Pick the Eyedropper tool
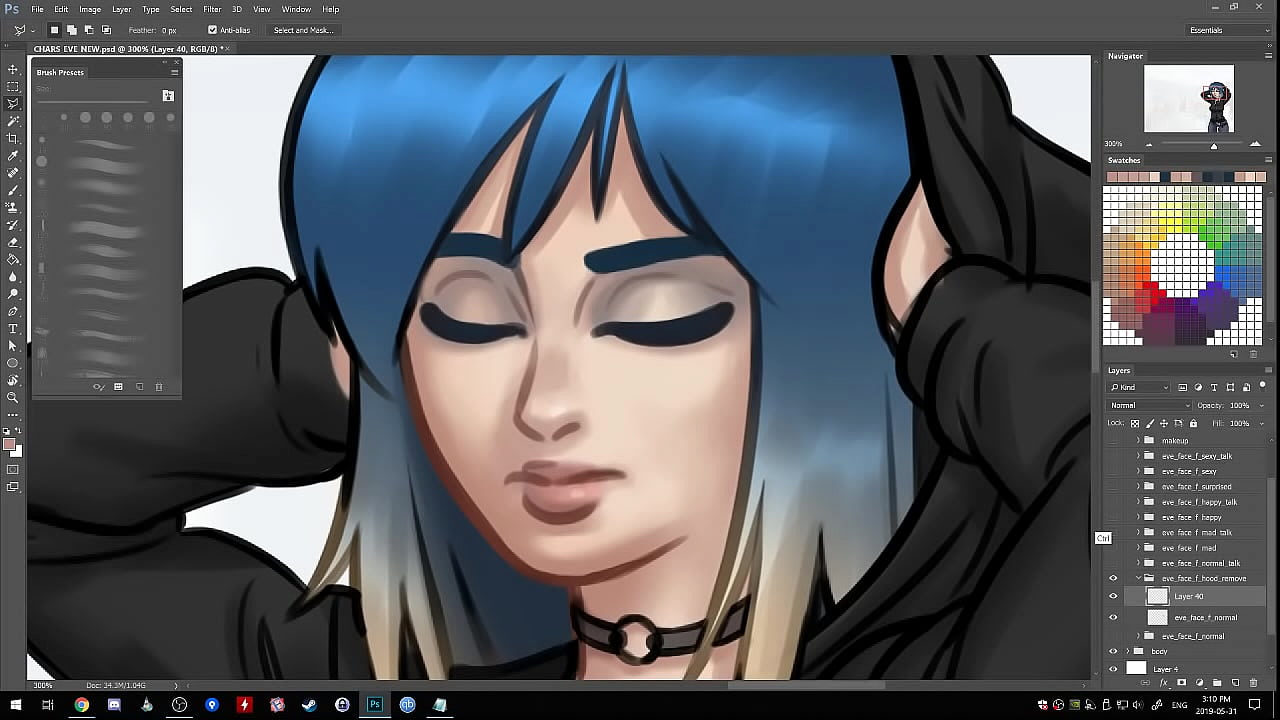This screenshot has width=1280, height=720. click(13, 156)
